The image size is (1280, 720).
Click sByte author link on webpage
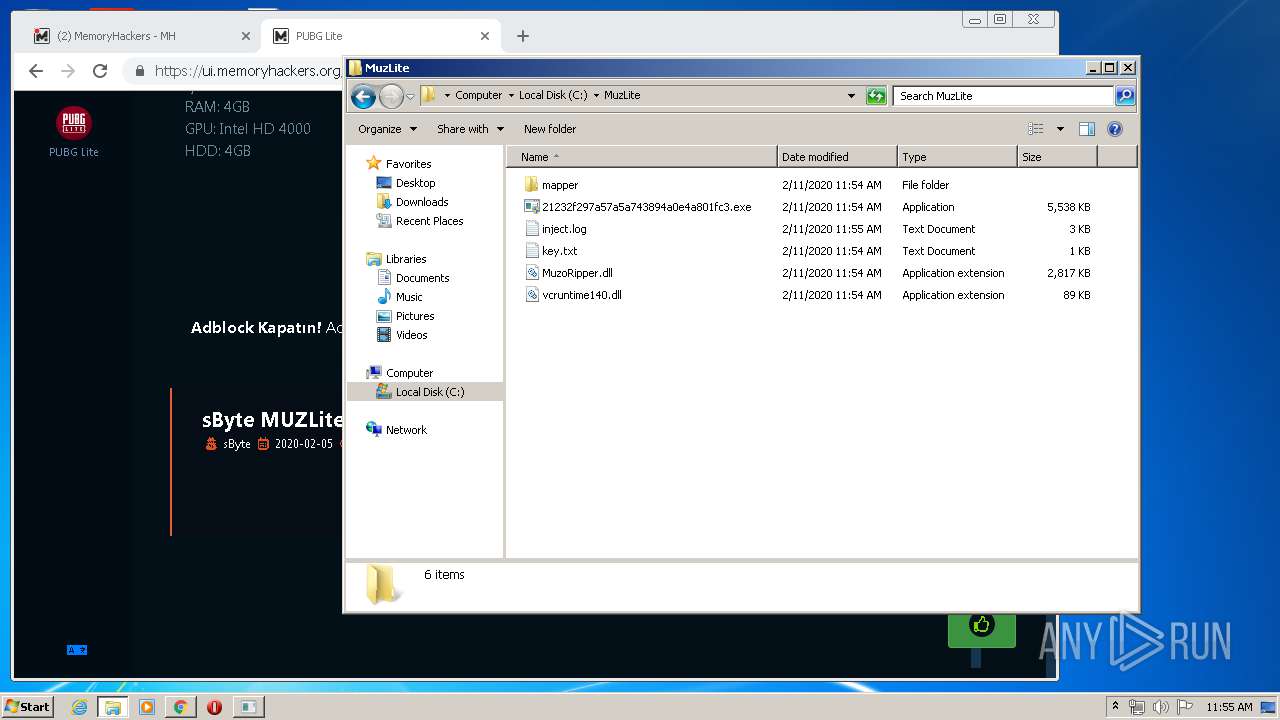click(237, 444)
